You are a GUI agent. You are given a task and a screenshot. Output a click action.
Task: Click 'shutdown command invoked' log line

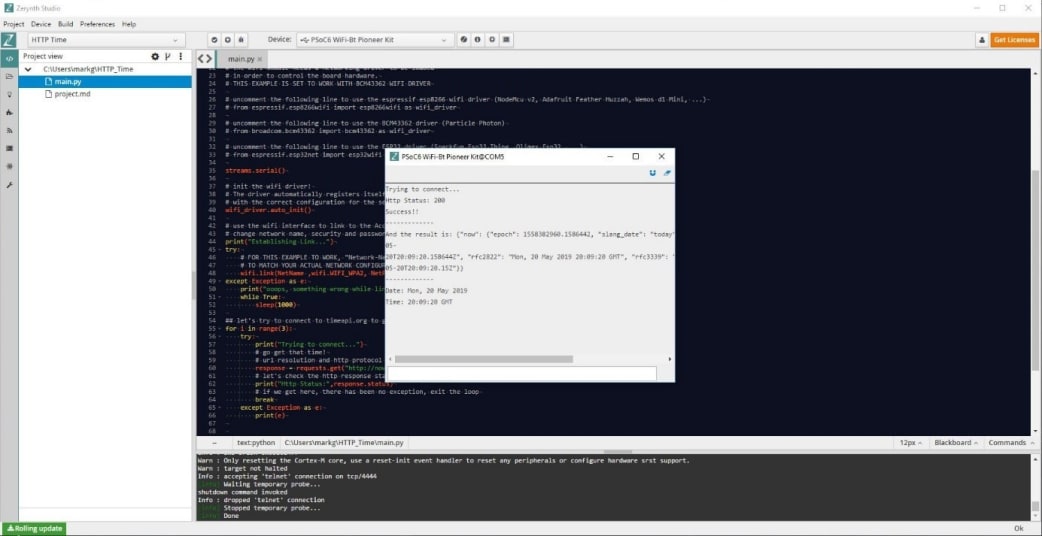[x=243, y=492]
